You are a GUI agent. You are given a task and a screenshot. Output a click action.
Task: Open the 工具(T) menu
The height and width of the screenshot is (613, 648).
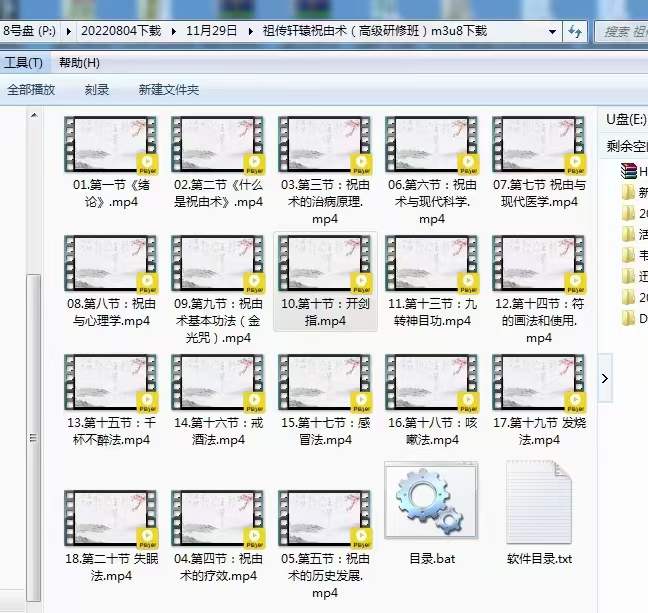23,62
